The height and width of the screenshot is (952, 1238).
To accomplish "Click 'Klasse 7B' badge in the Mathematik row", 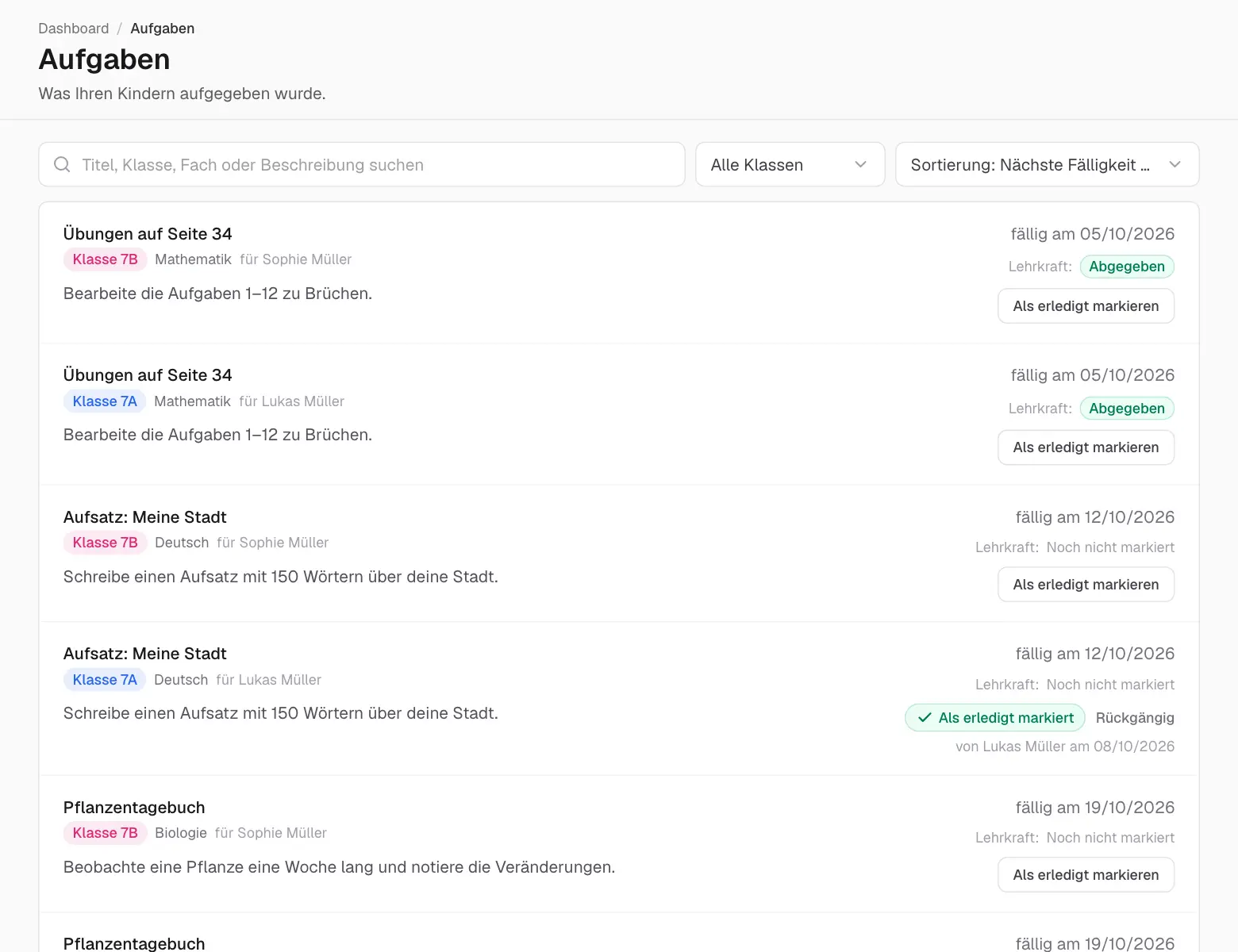I will (x=106, y=259).
